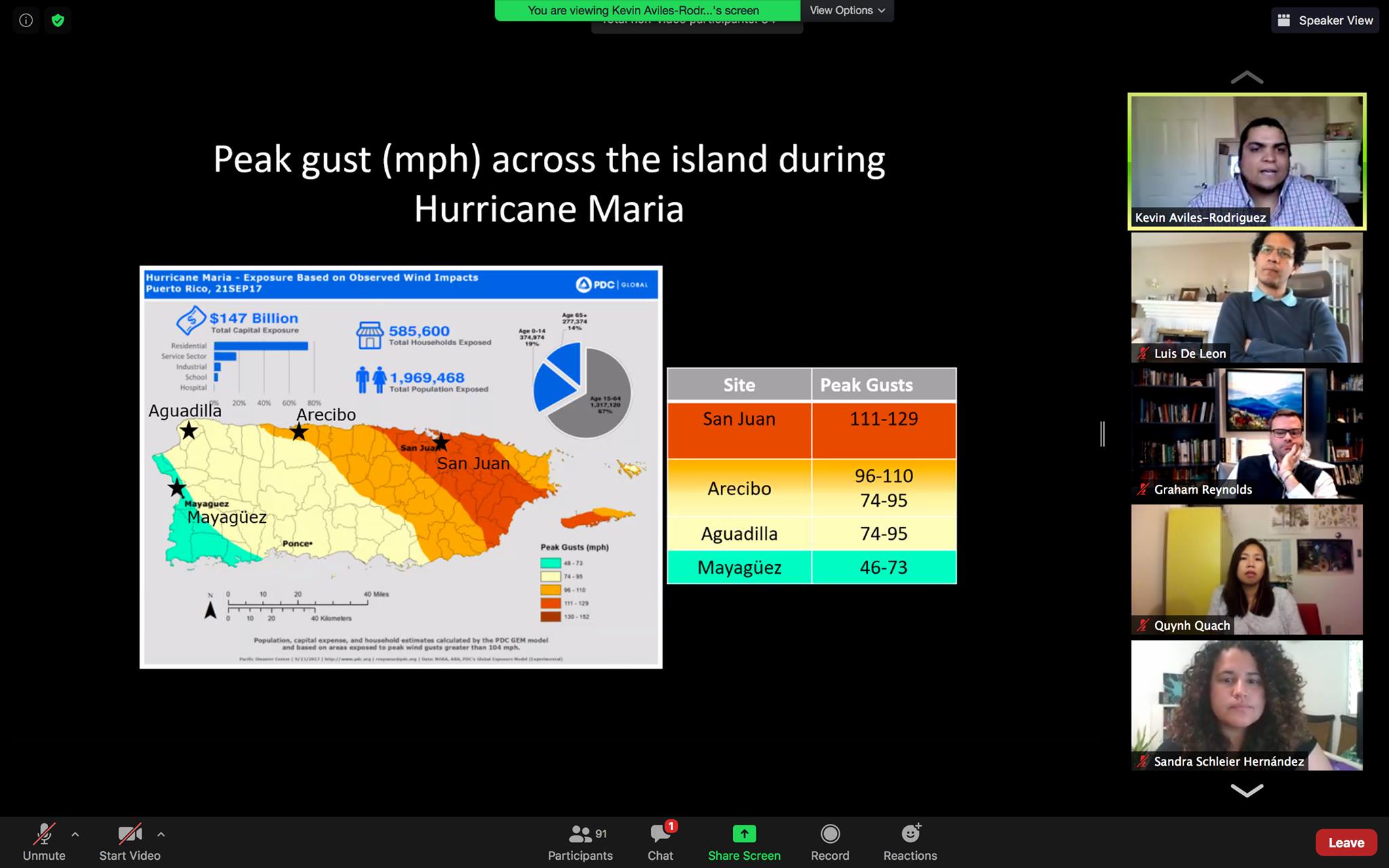Screen dimensions: 1389x868
Task: Start the video camera
Action: [x=130, y=842]
